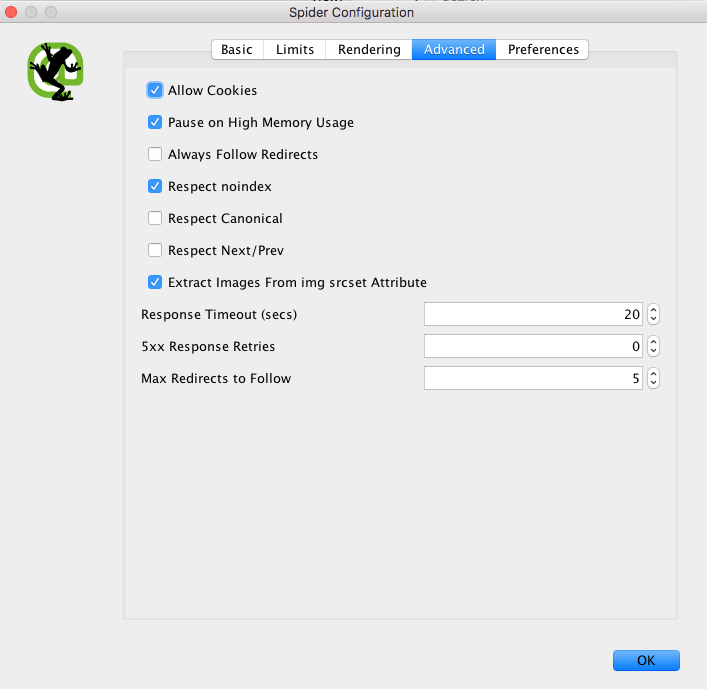
Task: Click the Spider Configuration window title
Action: pos(351,12)
